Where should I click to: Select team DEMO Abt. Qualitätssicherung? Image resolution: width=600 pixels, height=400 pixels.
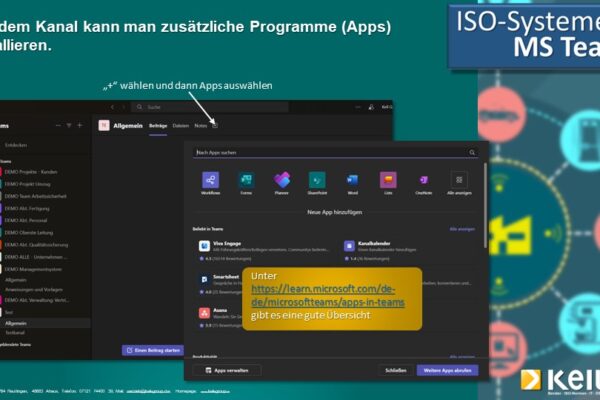(36, 245)
